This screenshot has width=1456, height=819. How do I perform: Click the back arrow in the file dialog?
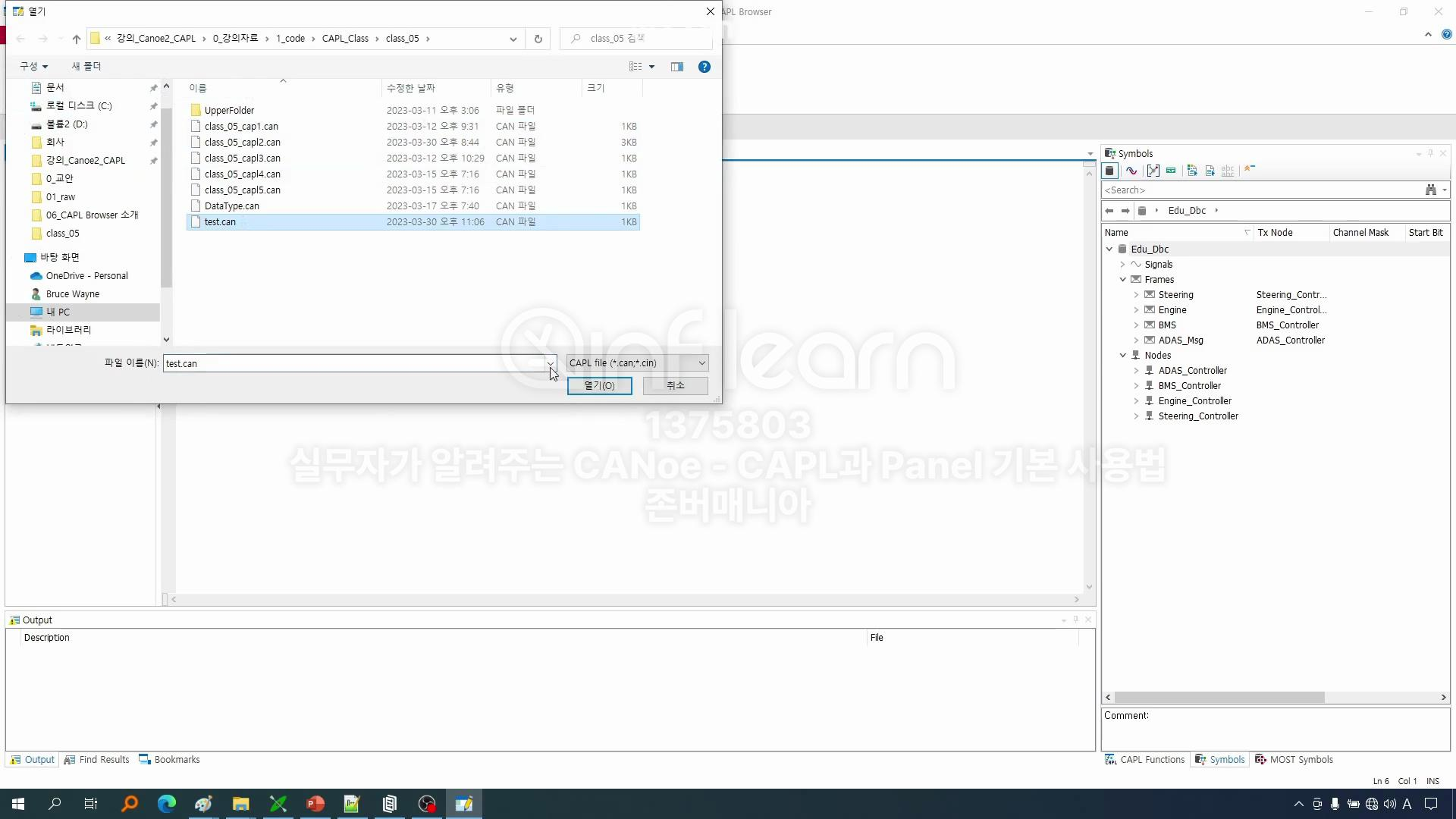21,39
